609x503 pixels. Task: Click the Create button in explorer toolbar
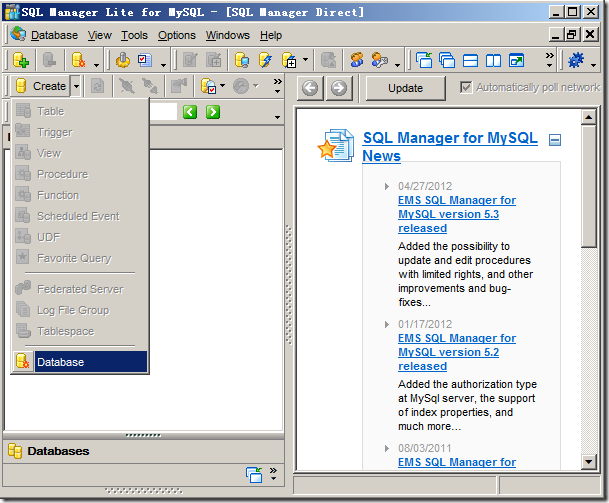pos(40,86)
